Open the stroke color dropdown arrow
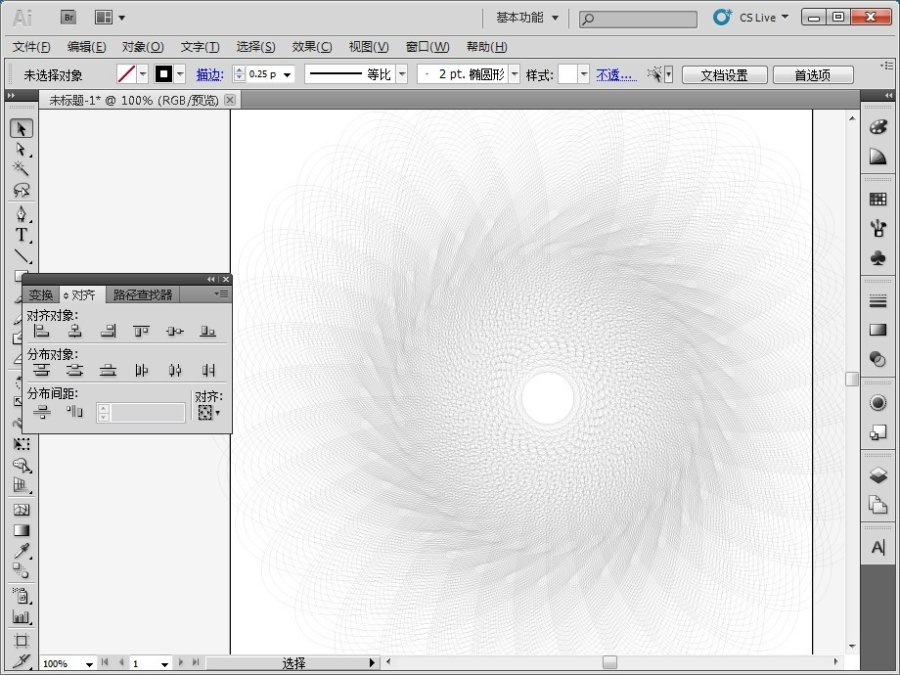The height and width of the screenshot is (675, 900). click(x=180, y=74)
